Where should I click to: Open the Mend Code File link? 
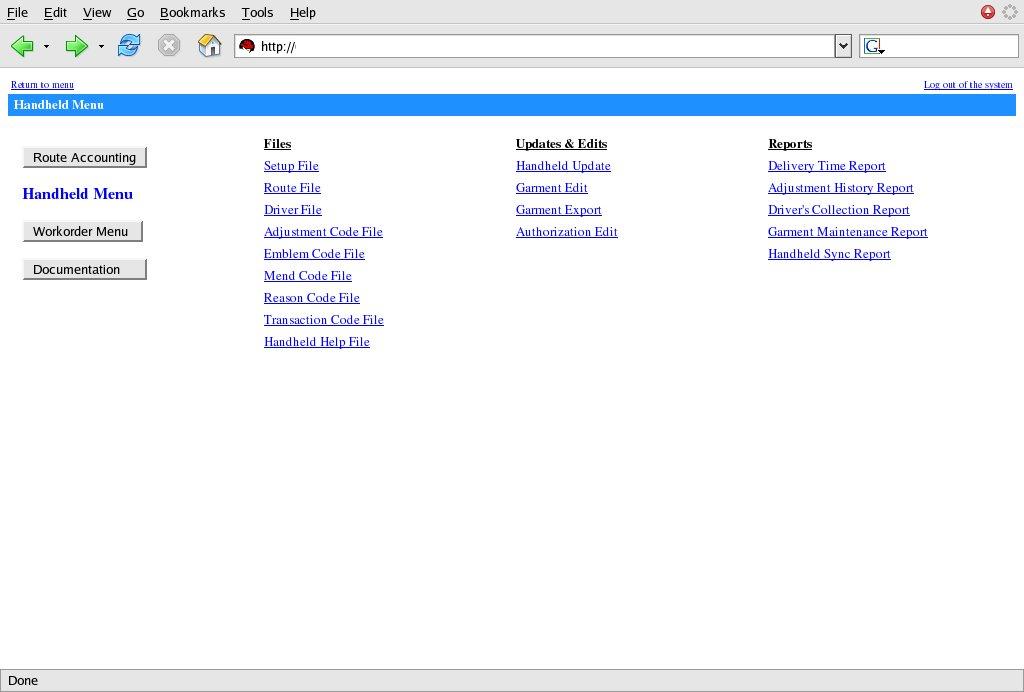click(308, 276)
